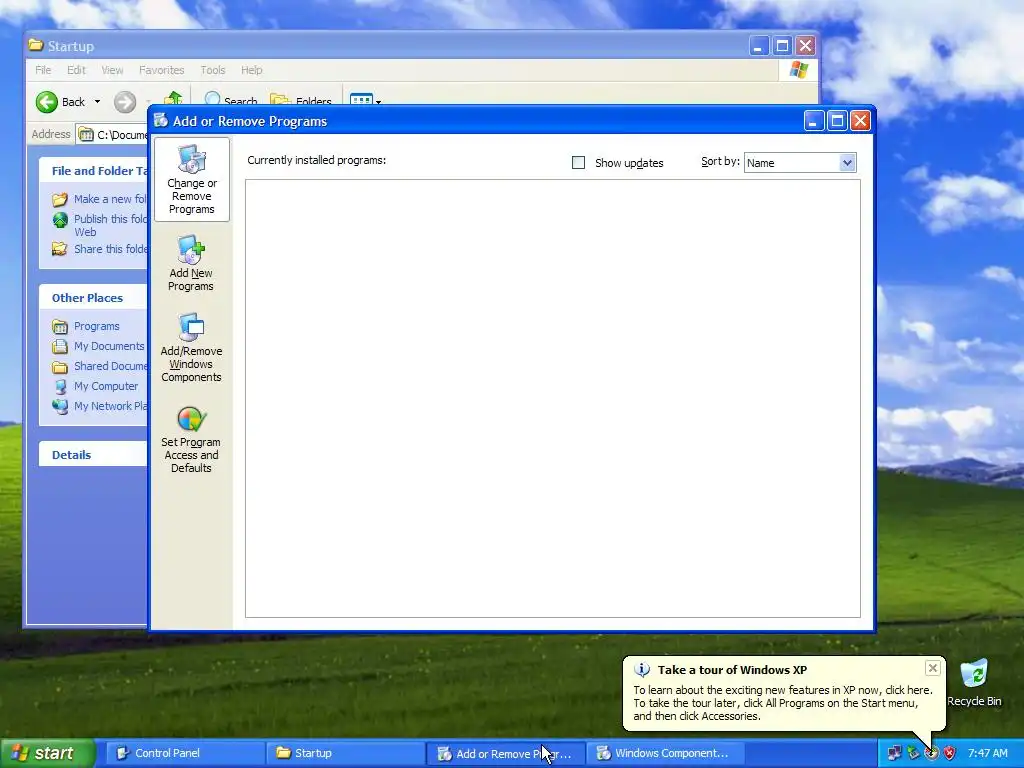
Task: Click the Up folder icon in Startup window
Action: point(173,98)
